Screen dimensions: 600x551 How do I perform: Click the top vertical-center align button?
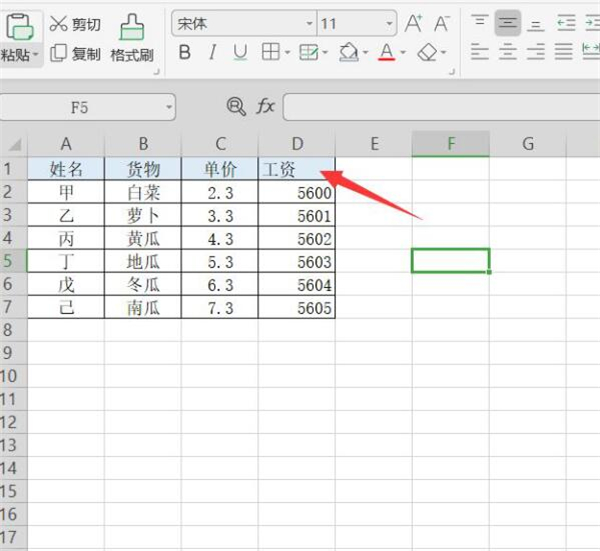pos(508,23)
